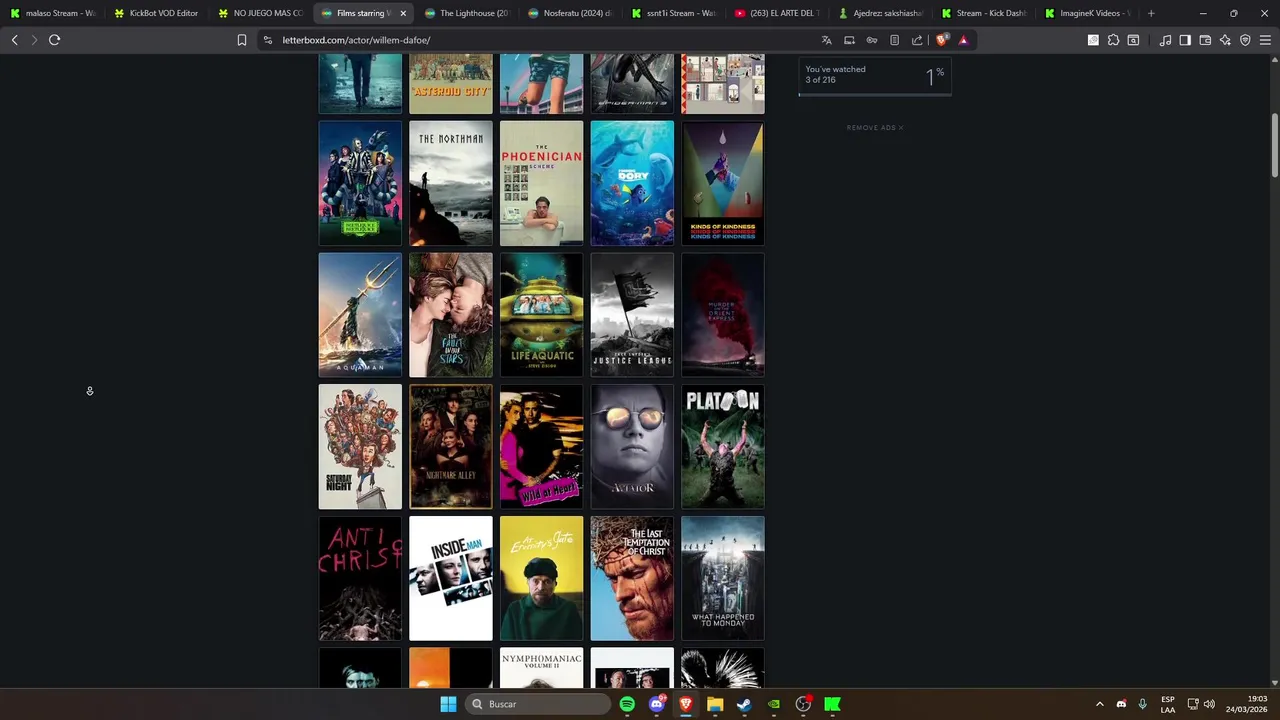The height and width of the screenshot is (720, 1280).
Task: Open the Antichrist poster
Action: click(360, 578)
